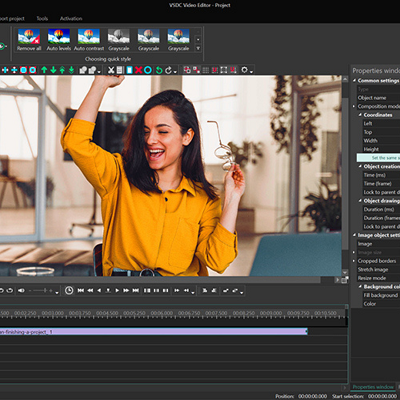Click the speaker volume icon

click(x=21, y=291)
